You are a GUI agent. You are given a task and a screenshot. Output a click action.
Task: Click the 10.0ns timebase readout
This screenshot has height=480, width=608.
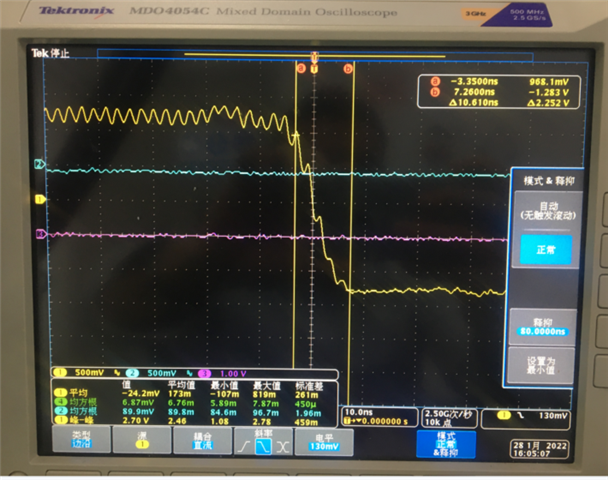pyautogui.click(x=359, y=412)
